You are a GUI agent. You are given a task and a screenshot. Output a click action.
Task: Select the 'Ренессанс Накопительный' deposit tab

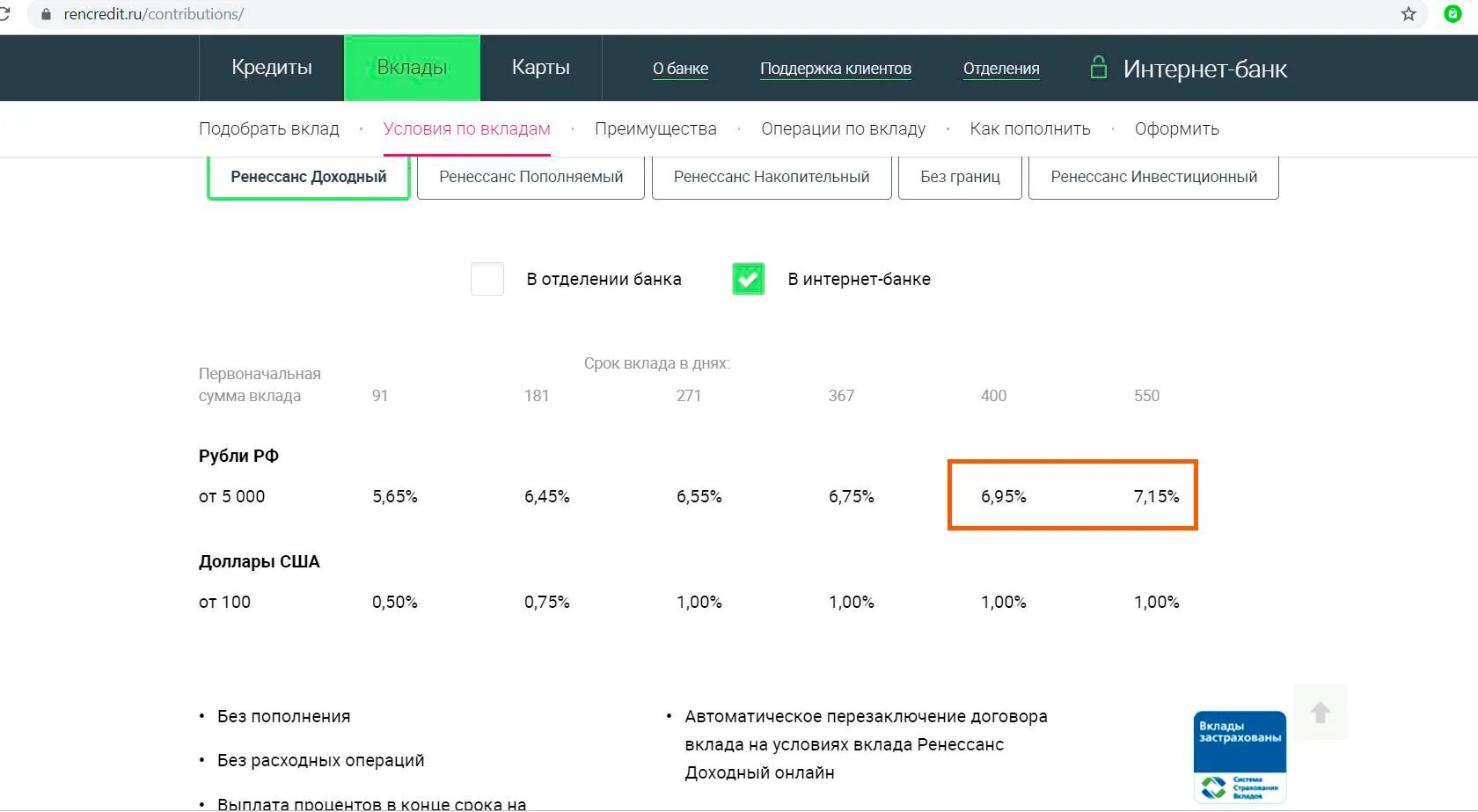[772, 177]
